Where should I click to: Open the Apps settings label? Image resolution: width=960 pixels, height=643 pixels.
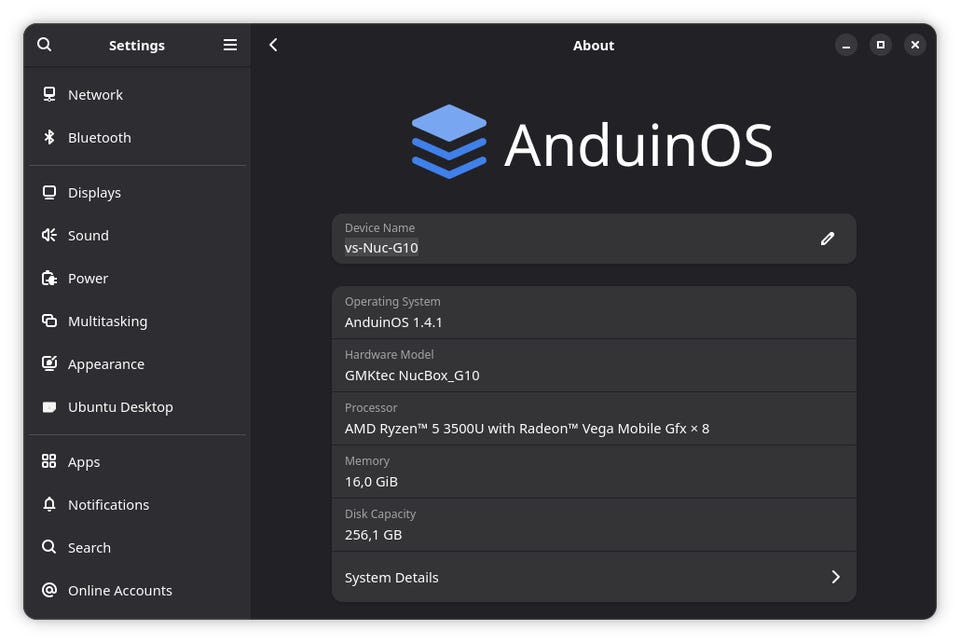click(x=84, y=462)
